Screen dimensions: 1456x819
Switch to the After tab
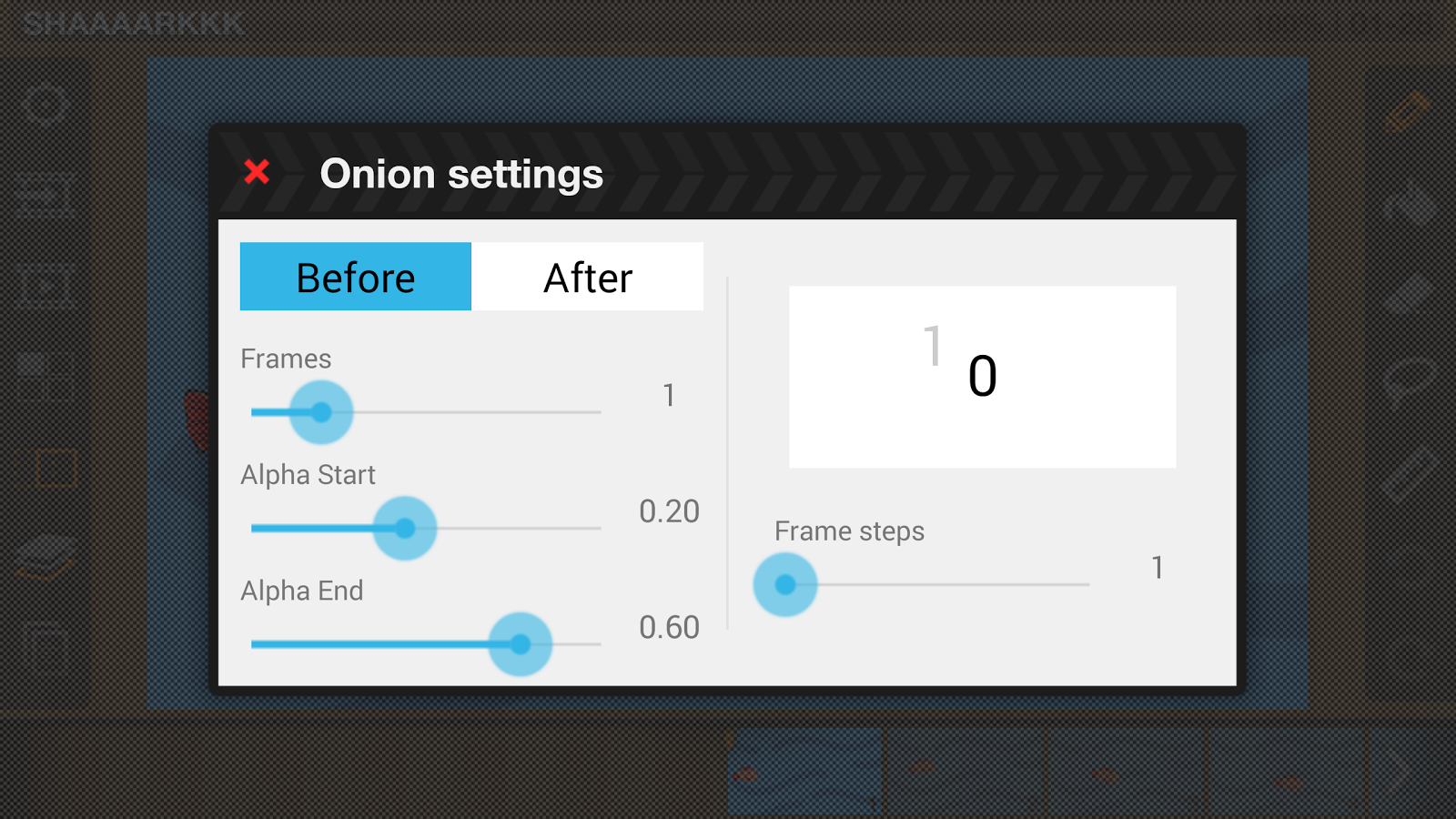coord(587,277)
